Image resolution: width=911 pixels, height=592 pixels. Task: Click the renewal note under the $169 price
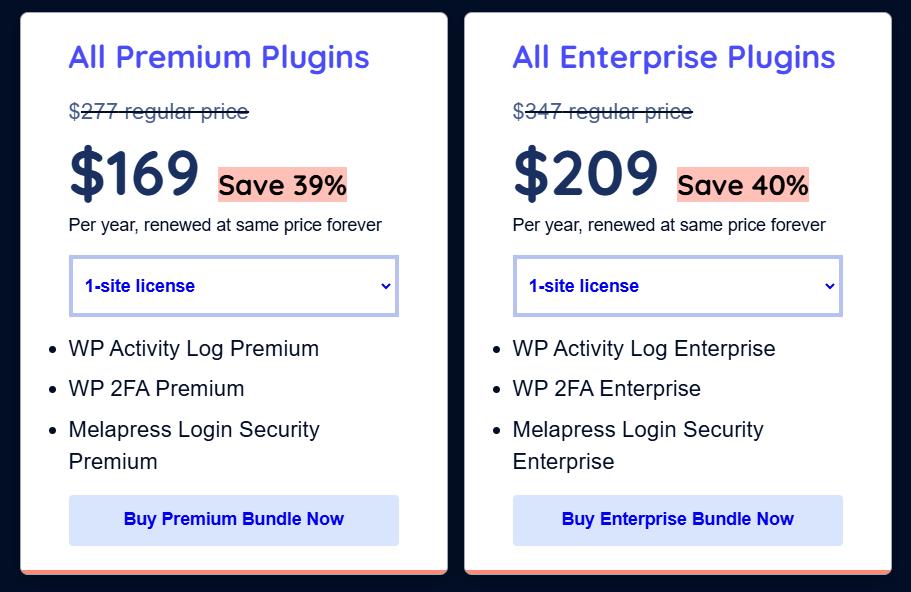225,225
